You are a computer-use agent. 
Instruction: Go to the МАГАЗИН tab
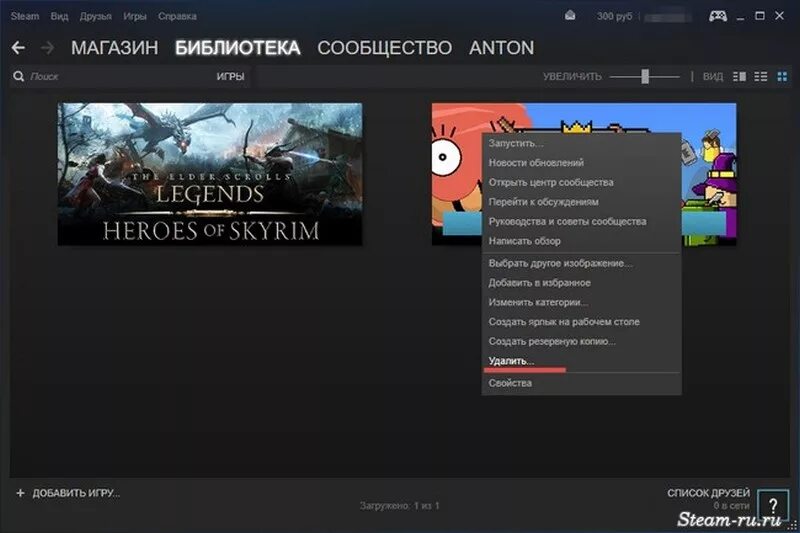pyautogui.click(x=115, y=48)
